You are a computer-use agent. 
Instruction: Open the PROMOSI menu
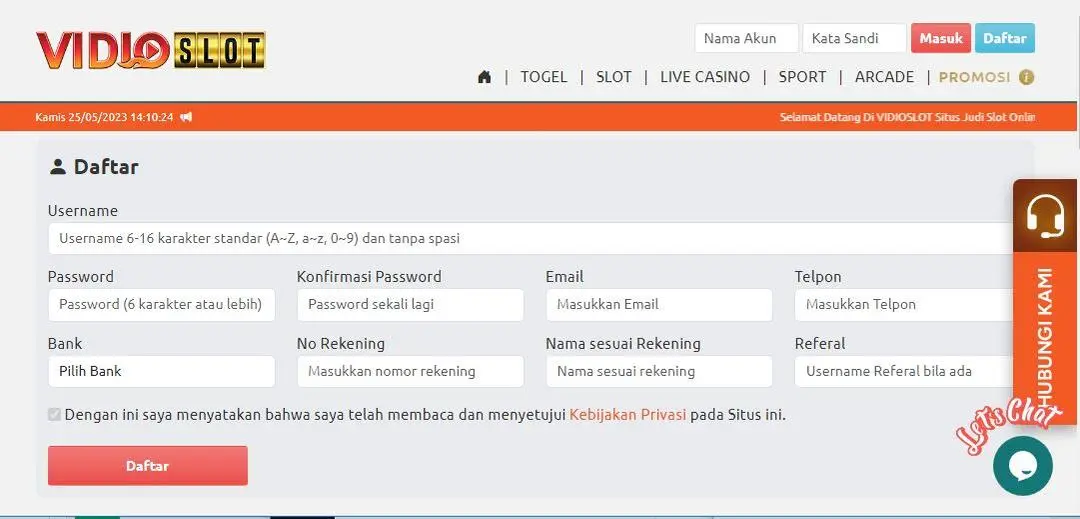coord(975,77)
